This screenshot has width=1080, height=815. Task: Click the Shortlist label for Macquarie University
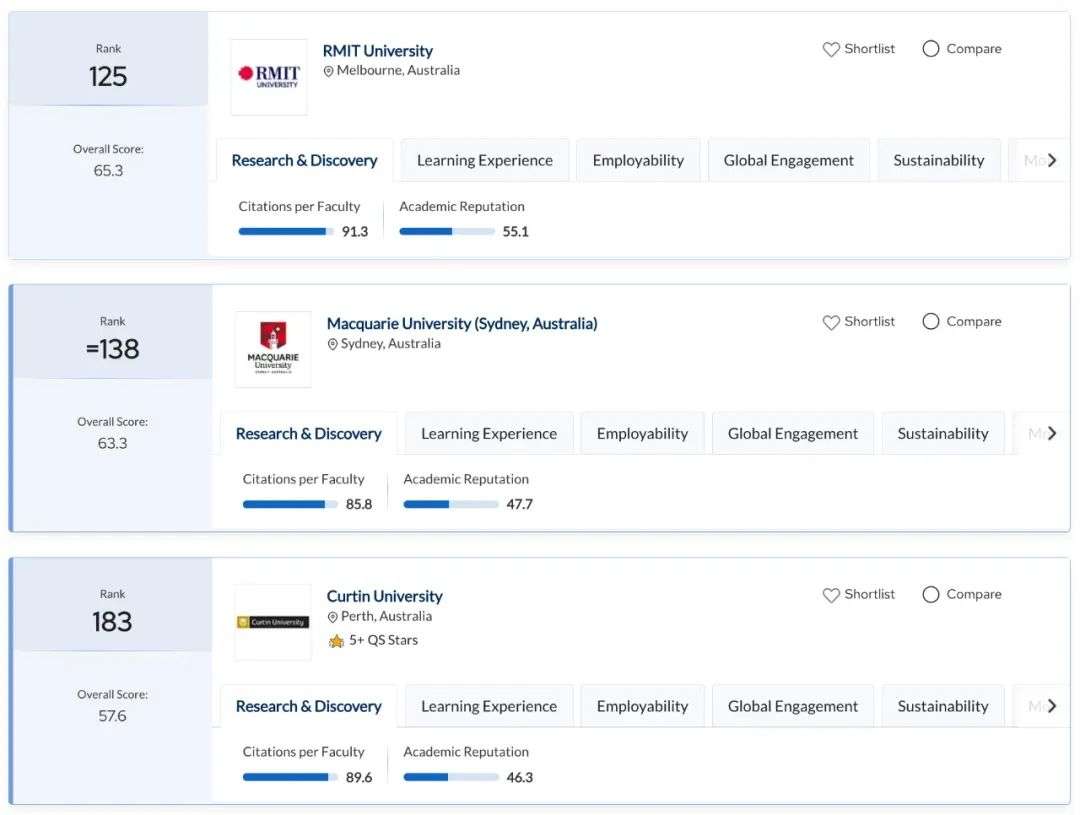click(869, 322)
